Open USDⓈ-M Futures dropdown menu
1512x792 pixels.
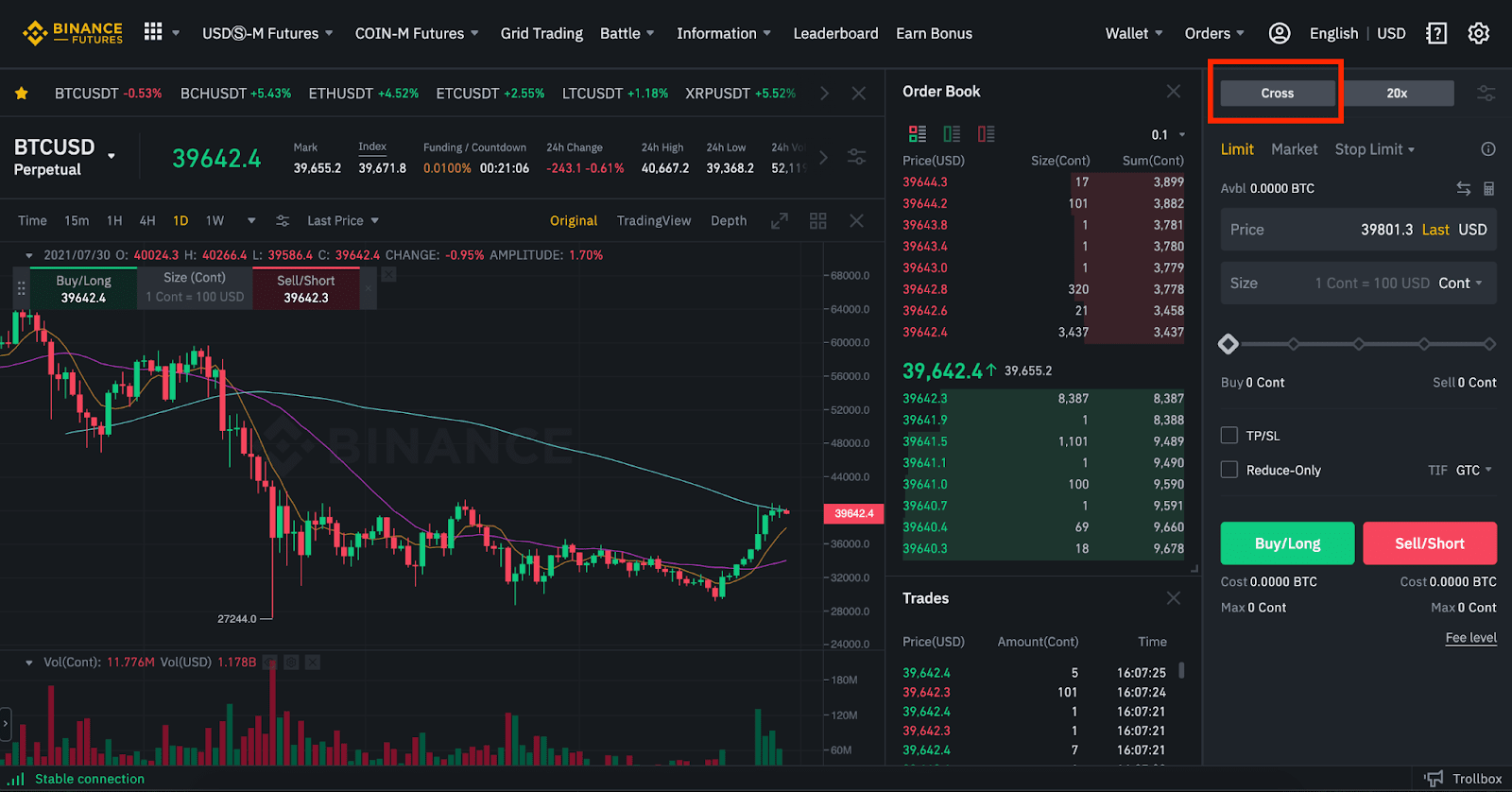tap(267, 33)
